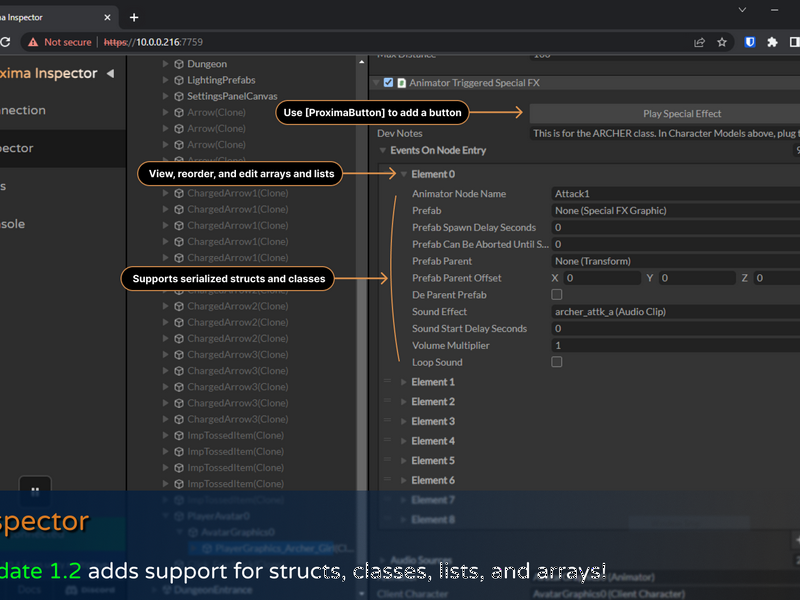Close the Proxima Inspector browser tab
Screen dimensions: 800x600
pos(107,17)
